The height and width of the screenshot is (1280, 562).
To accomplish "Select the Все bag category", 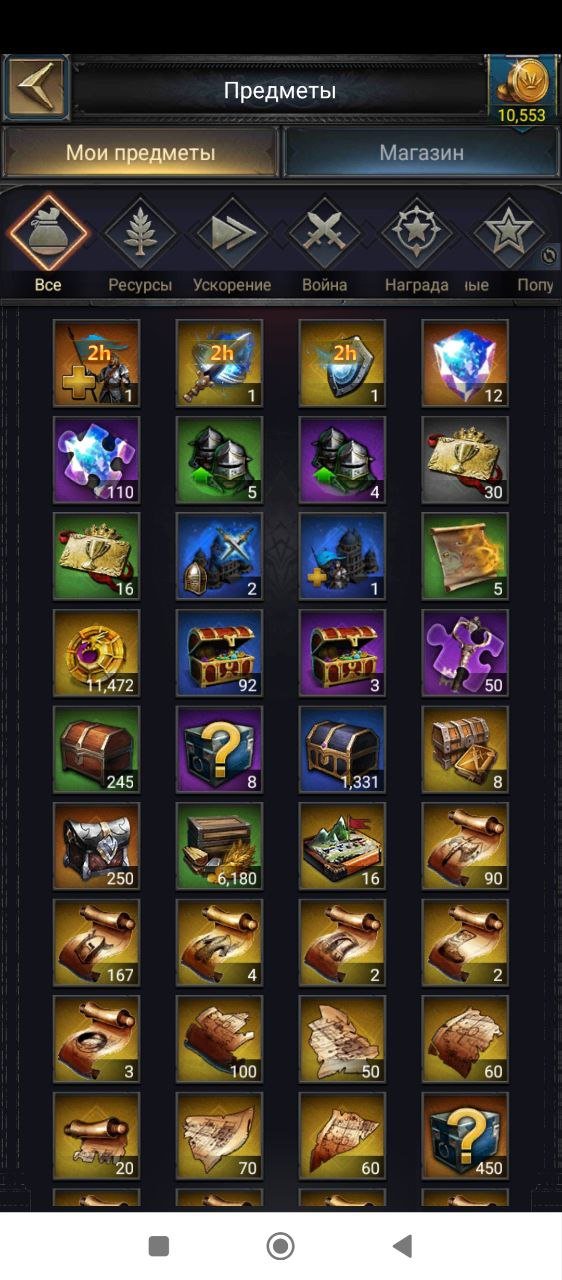I will coord(48,245).
